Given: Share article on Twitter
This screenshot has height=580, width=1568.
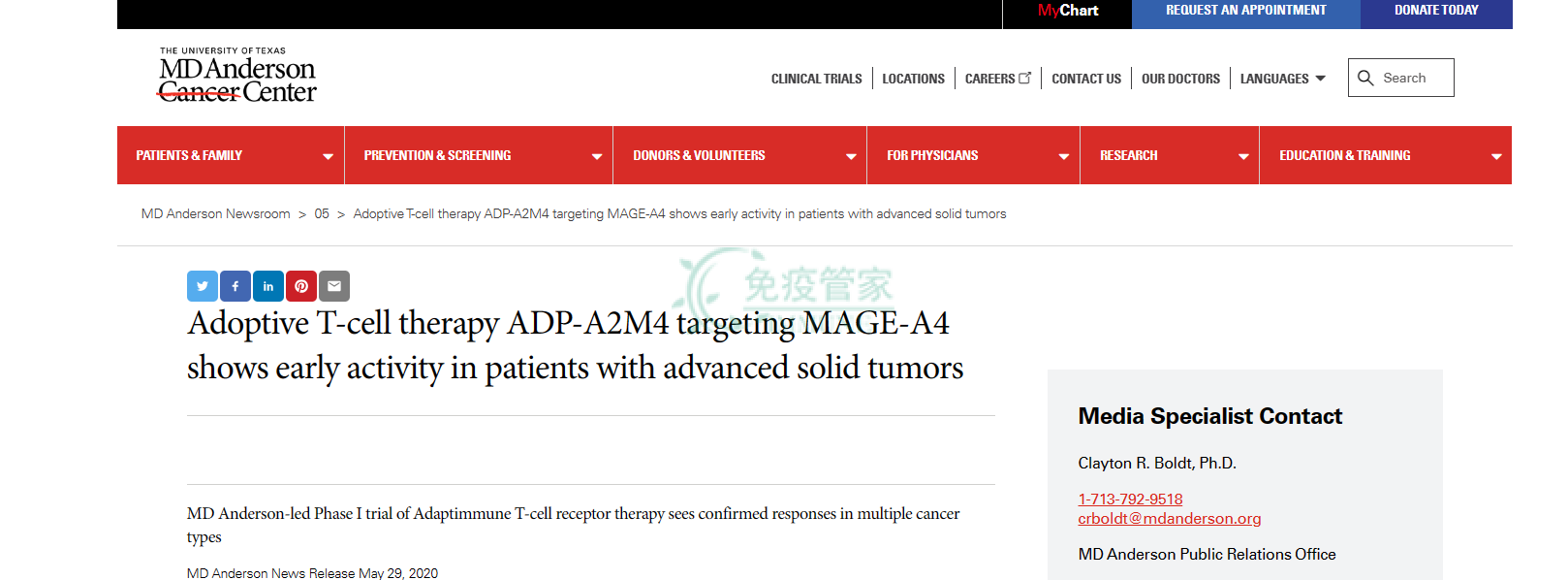Looking at the screenshot, I should [x=203, y=286].
